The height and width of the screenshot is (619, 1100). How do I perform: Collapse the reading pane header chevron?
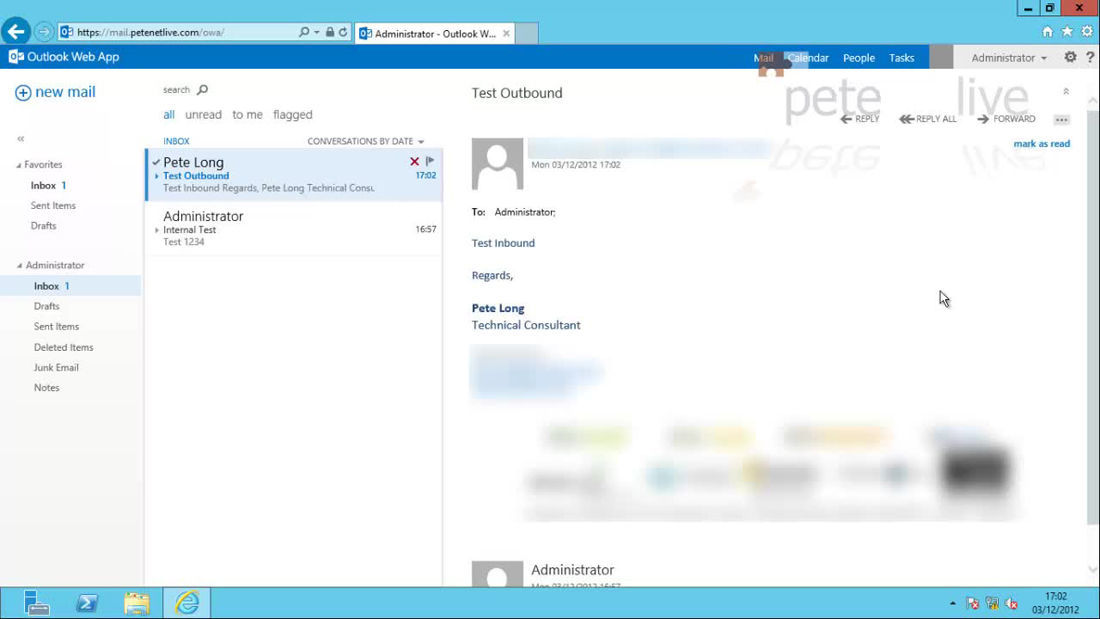(1066, 91)
